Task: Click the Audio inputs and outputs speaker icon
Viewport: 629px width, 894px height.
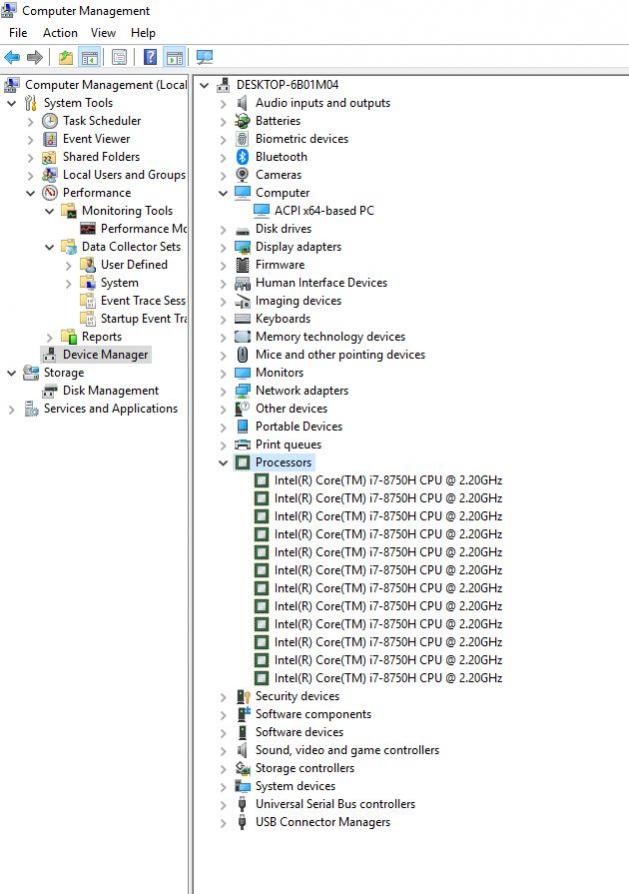Action: coord(242,103)
